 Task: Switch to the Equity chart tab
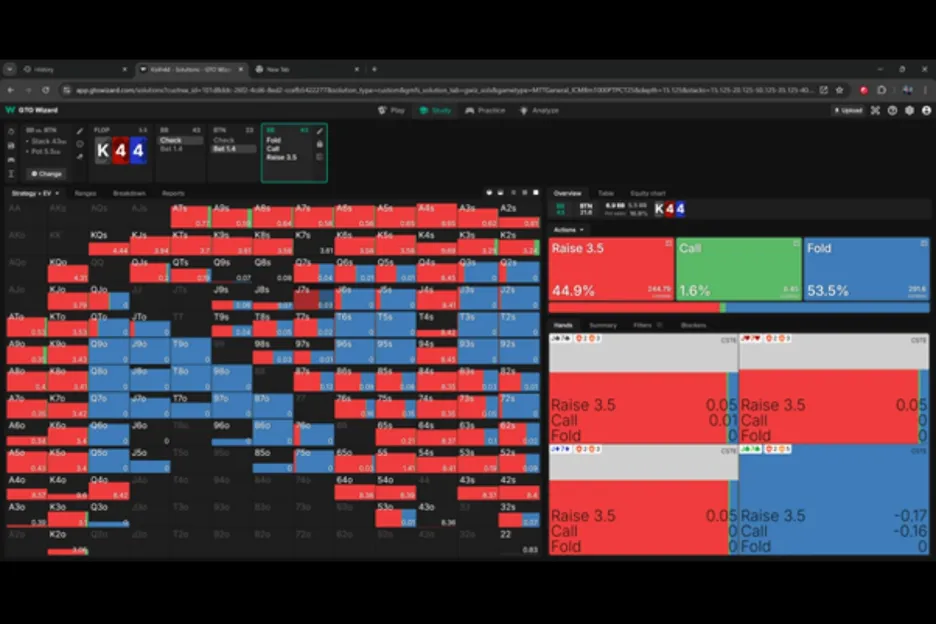coord(647,193)
